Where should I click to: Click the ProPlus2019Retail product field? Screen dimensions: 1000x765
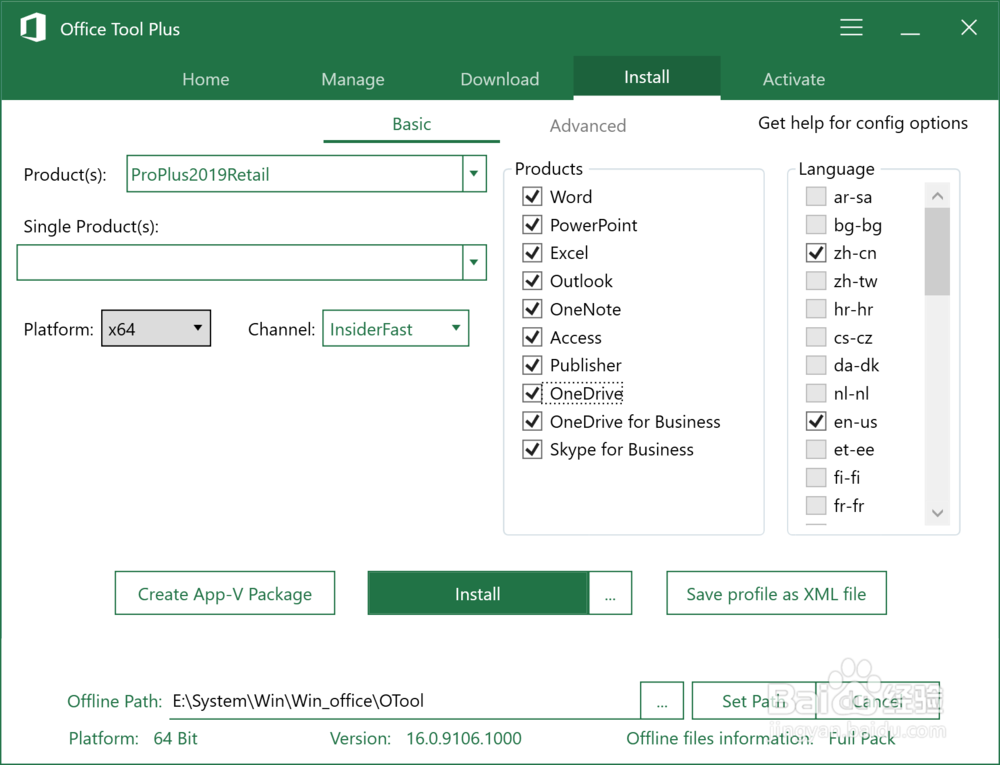coord(295,173)
